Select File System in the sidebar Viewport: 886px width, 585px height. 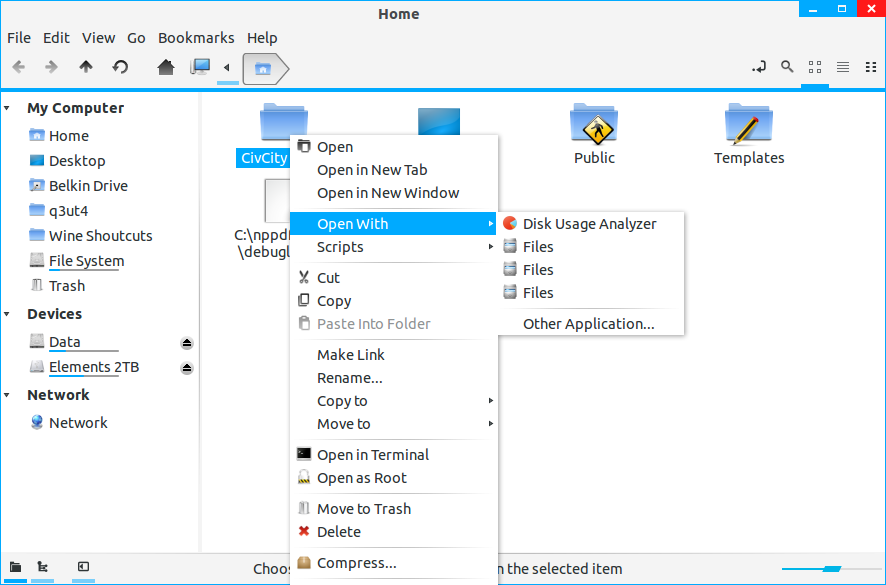86,261
